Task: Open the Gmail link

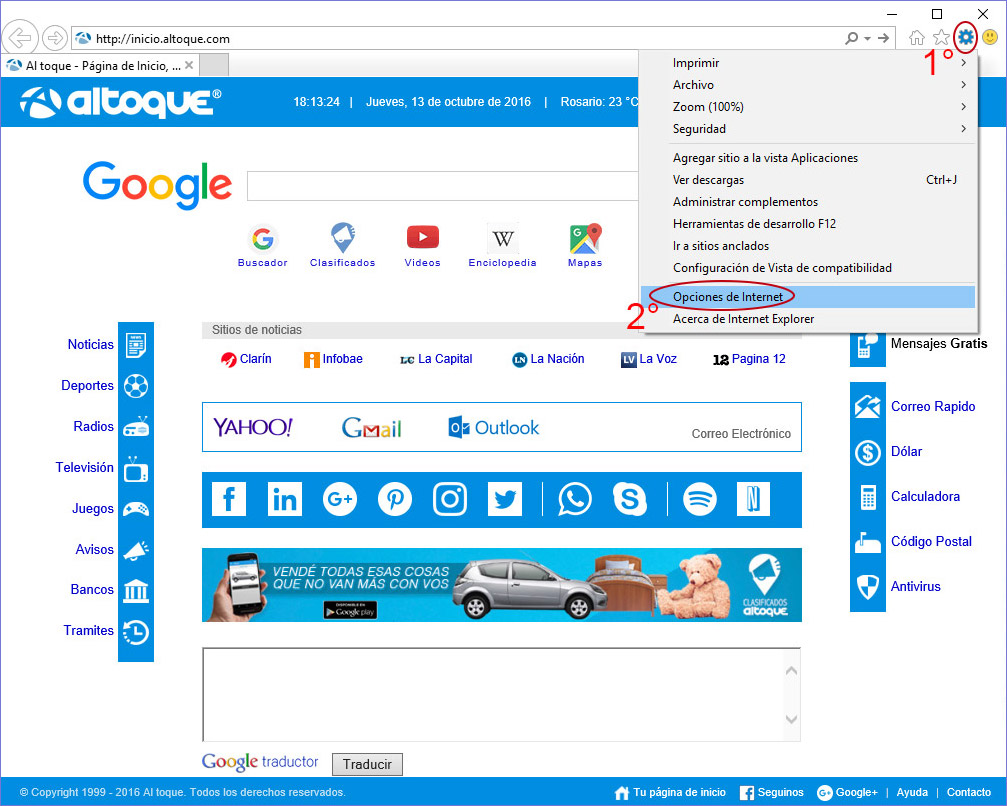Action: (x=372, y=428)
